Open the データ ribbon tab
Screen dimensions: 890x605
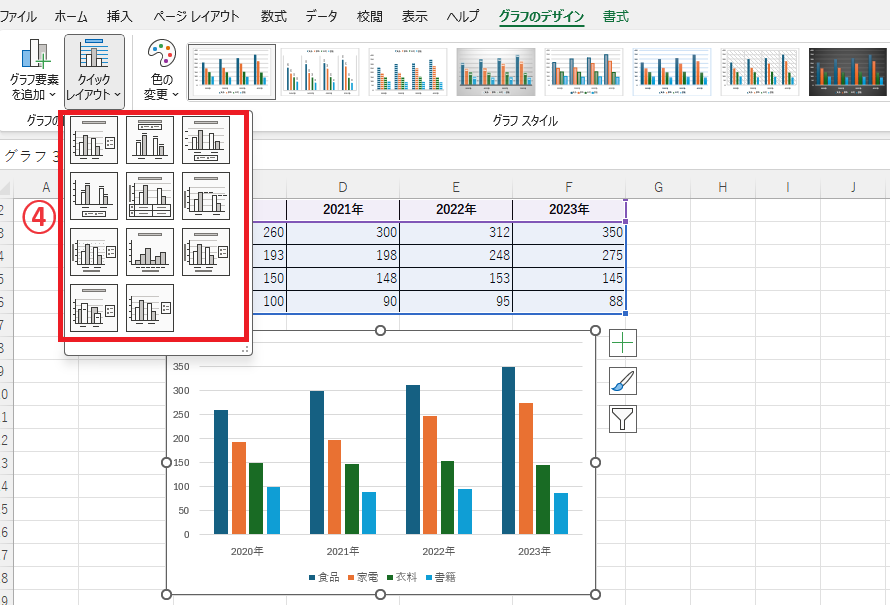tap(321, 16)
